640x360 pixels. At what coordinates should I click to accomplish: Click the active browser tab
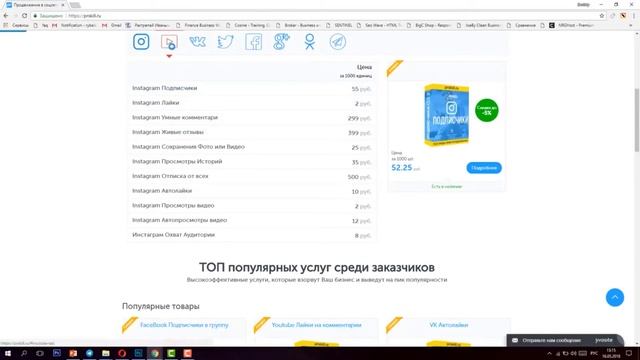point(35,5)
